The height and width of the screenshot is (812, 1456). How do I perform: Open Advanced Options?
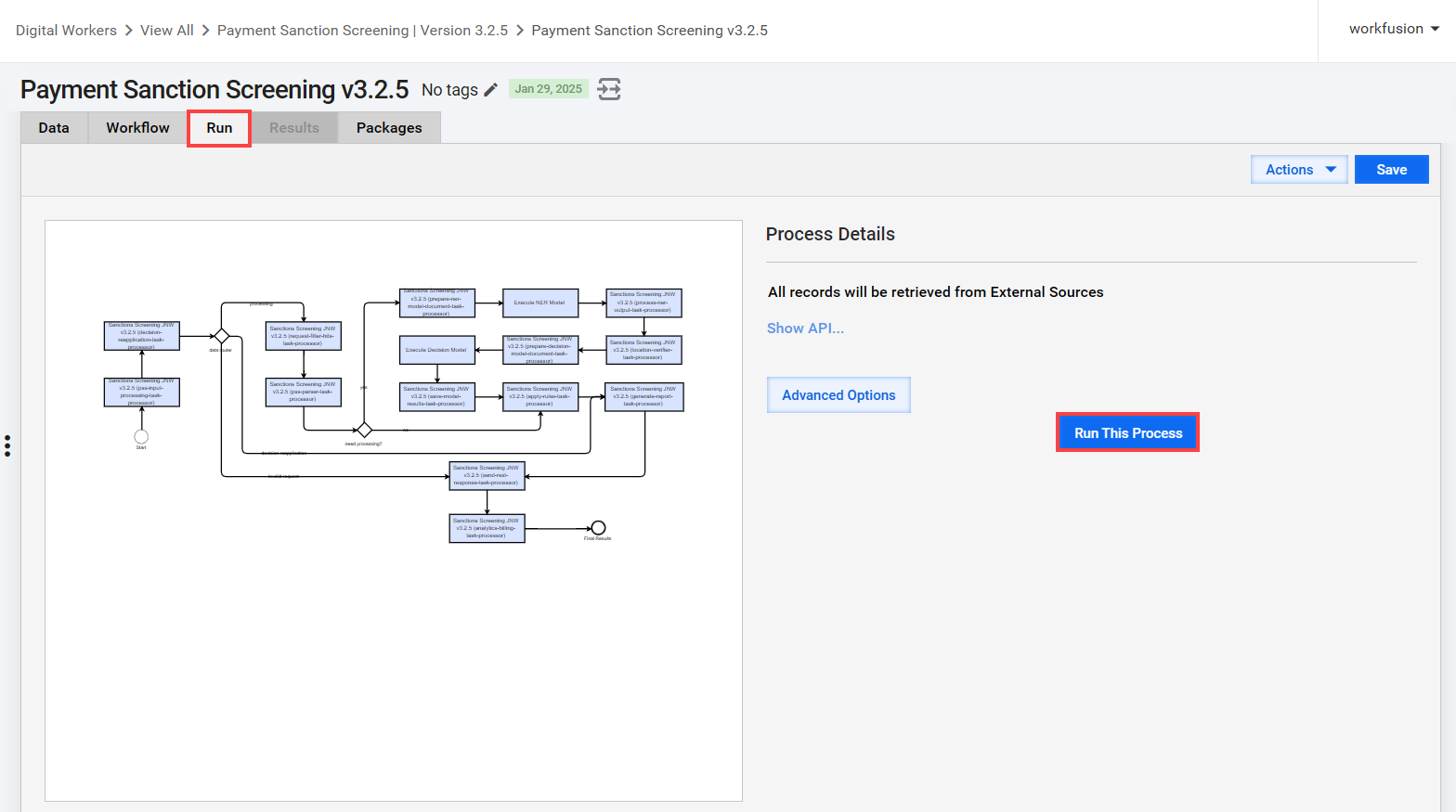pos(838,395)
